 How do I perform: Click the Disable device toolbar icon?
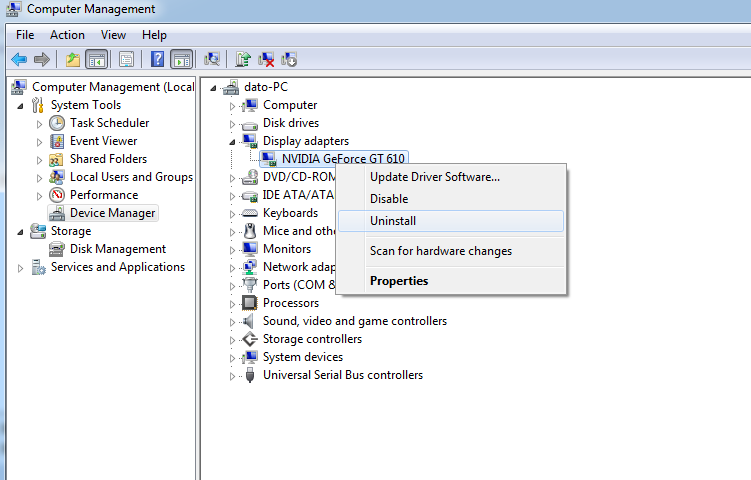(290, 59)
